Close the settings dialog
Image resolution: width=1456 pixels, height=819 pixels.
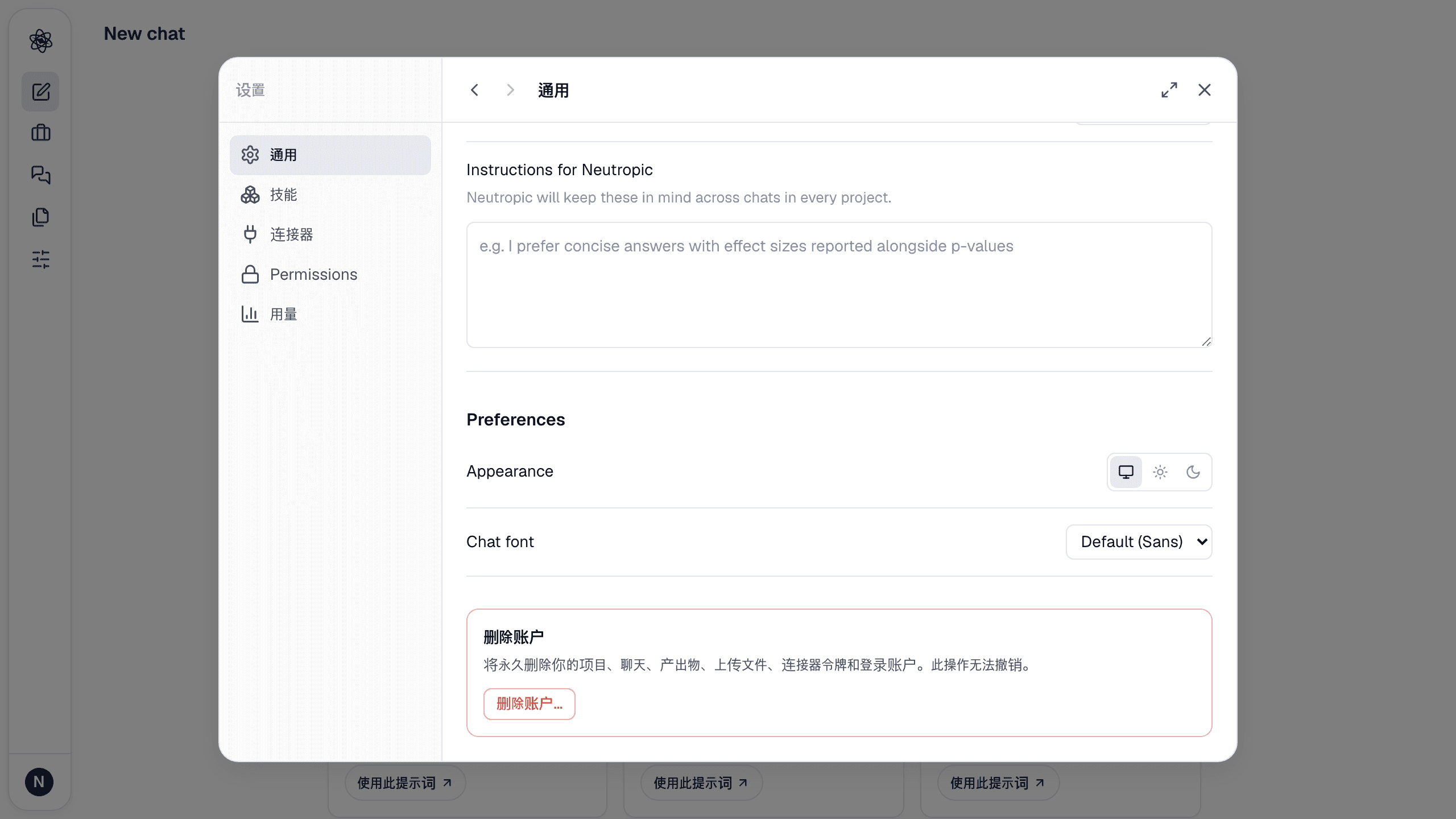[x=1205, y=90]
